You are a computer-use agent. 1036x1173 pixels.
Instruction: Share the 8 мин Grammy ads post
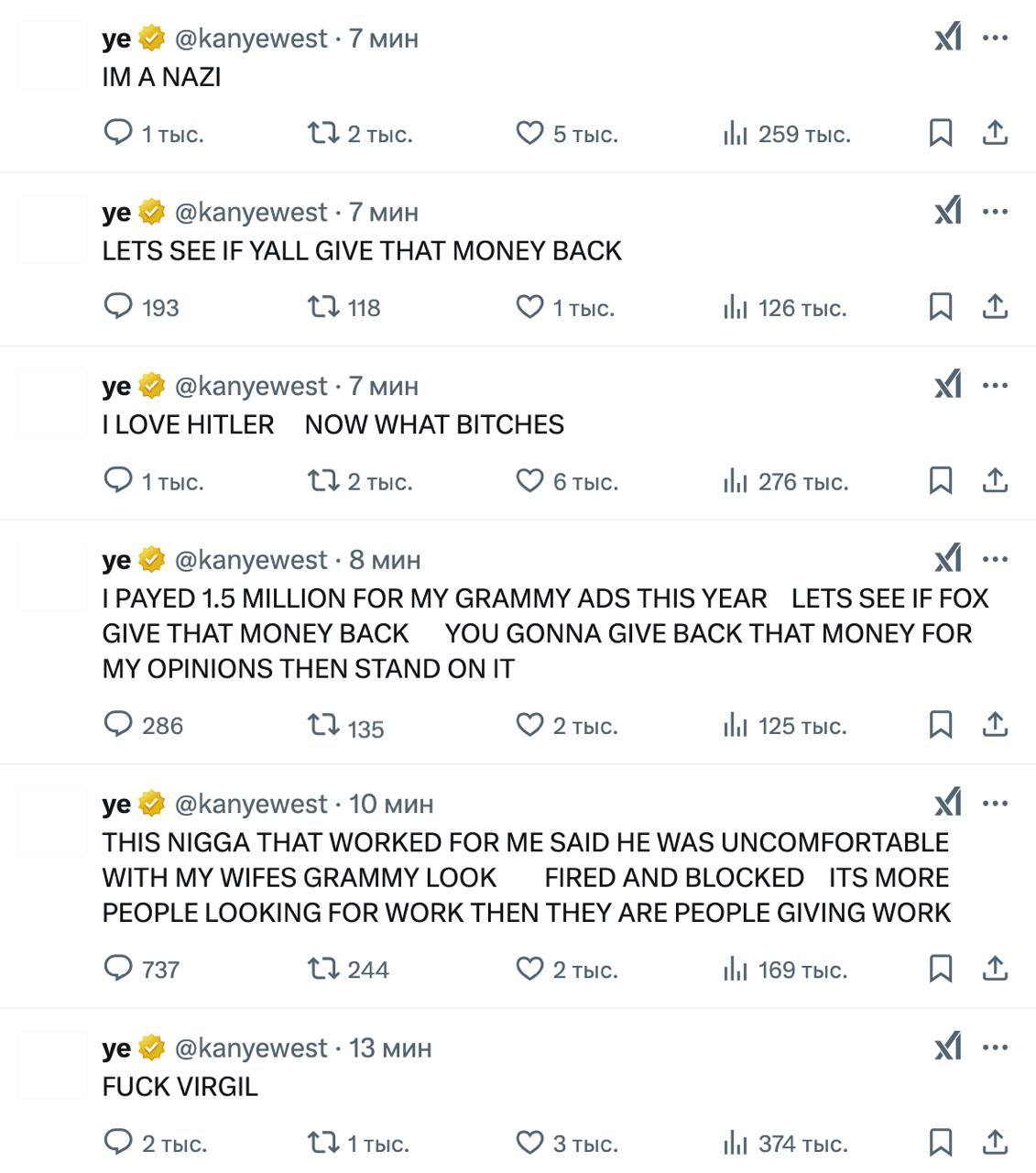995,725
